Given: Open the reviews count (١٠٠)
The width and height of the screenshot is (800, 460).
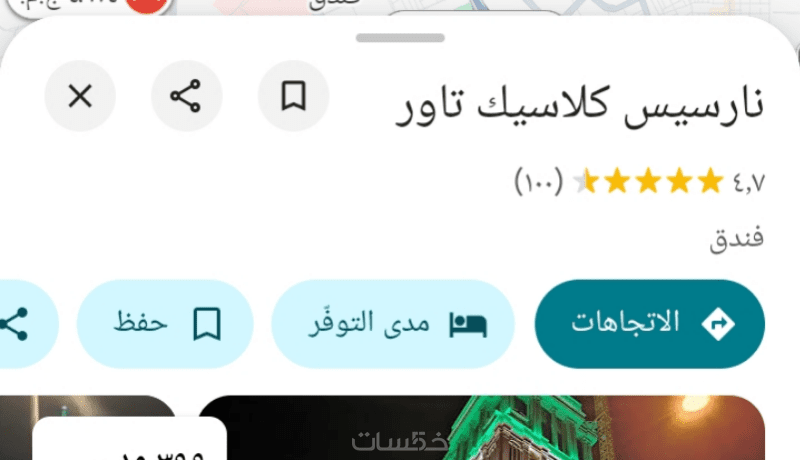Looking at the screenshot, I should coord(539,181).
